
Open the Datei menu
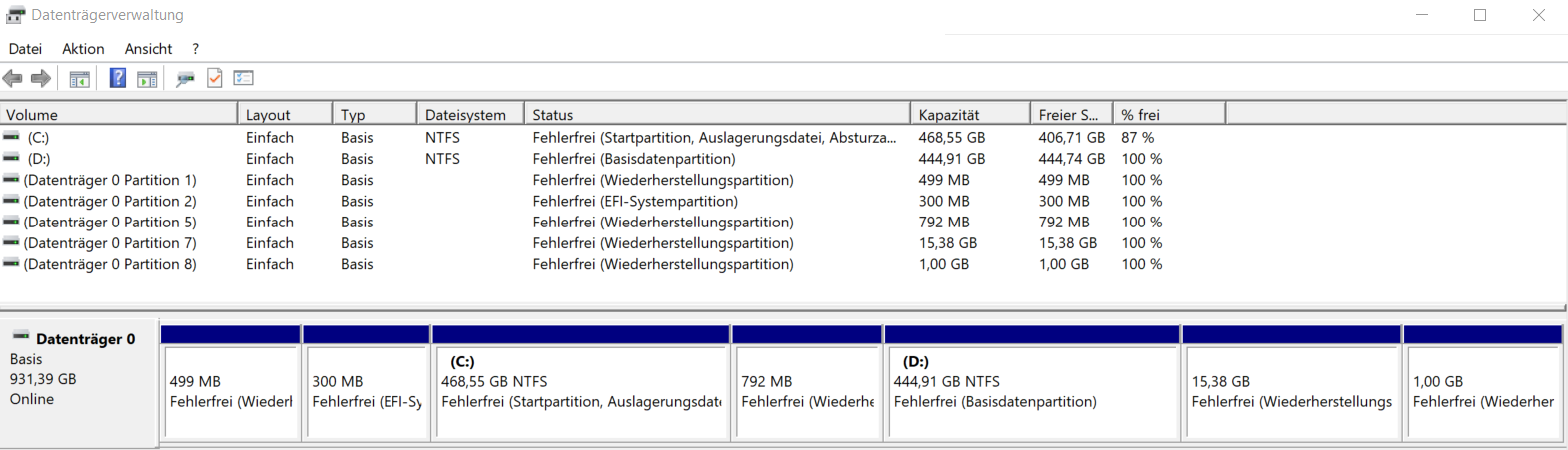pyautogui.click(x=26, y=49)
